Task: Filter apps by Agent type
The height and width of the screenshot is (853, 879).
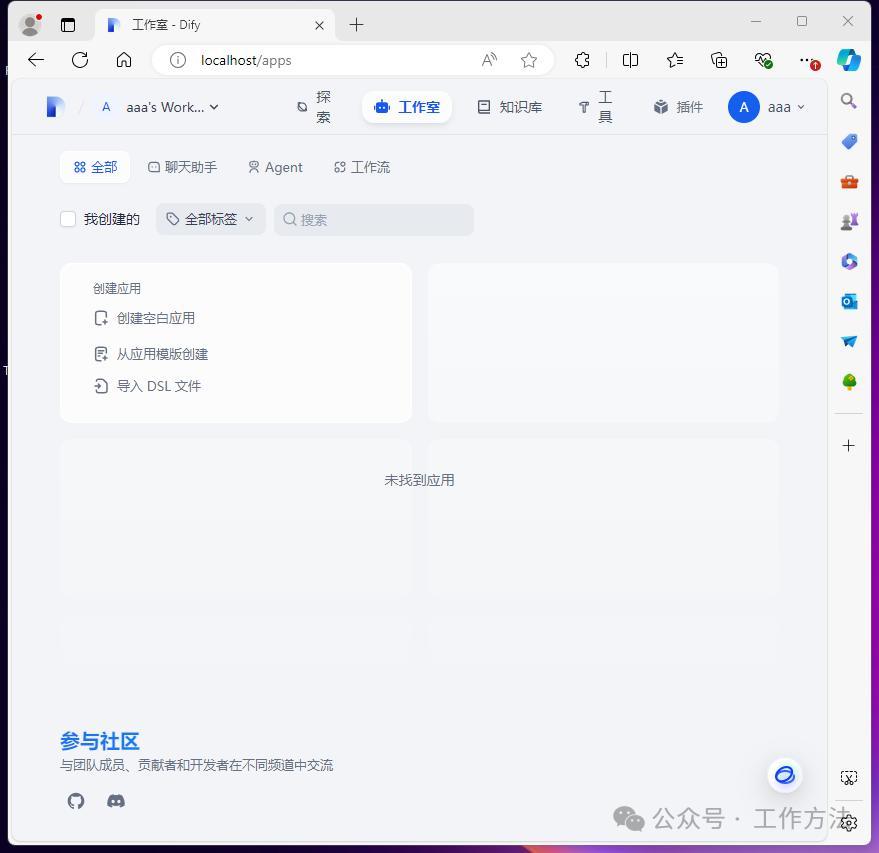Action: [x=275, y=167]
